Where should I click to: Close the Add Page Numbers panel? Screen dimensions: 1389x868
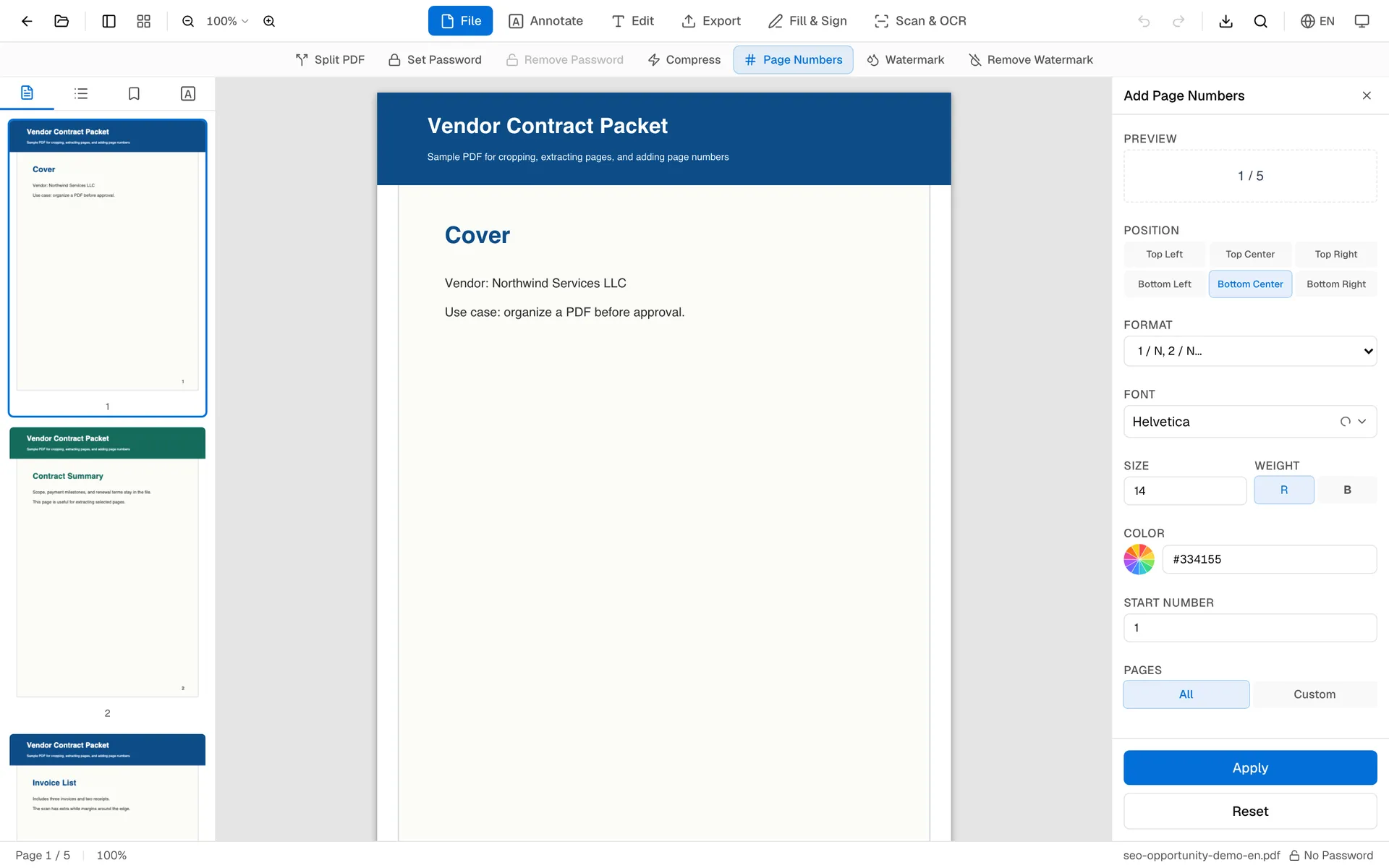tap(1367, 95)
